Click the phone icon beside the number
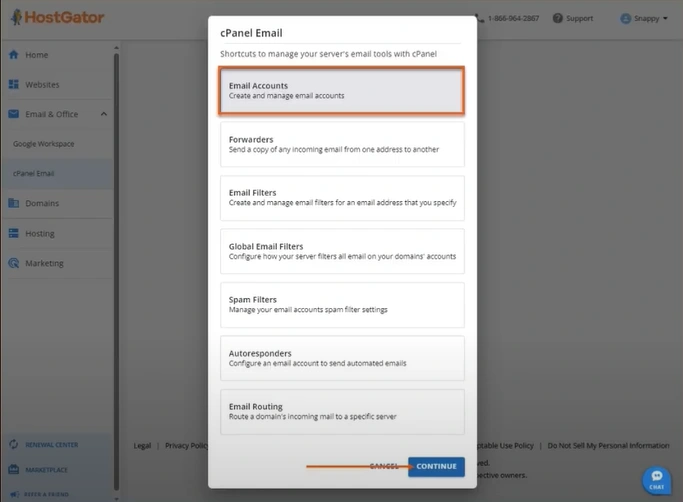This screenshot has height=502, width=683. point(480,18)
